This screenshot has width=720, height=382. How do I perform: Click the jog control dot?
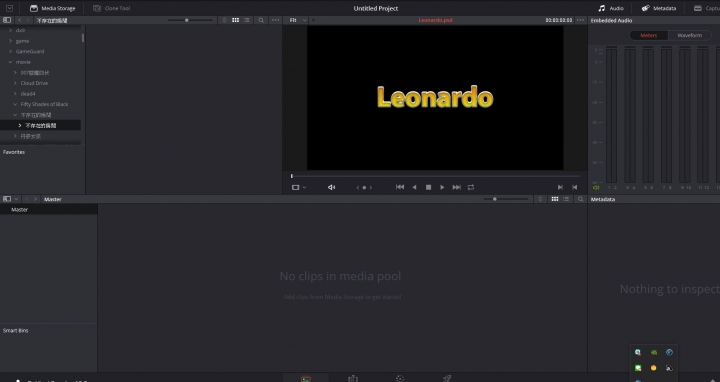(364, 187)
